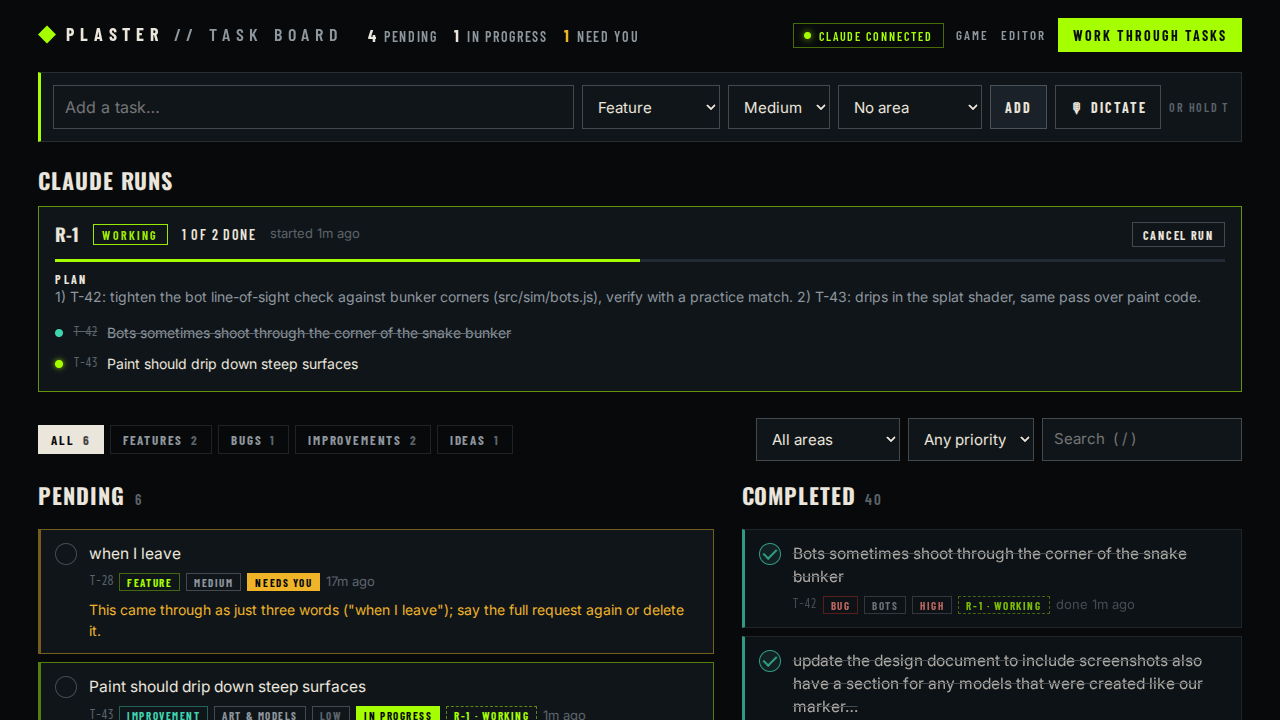Screen dimensions: 1280x720
Task: Click the MEDIUM tag on task T-28
Action: tap(213, 582)
